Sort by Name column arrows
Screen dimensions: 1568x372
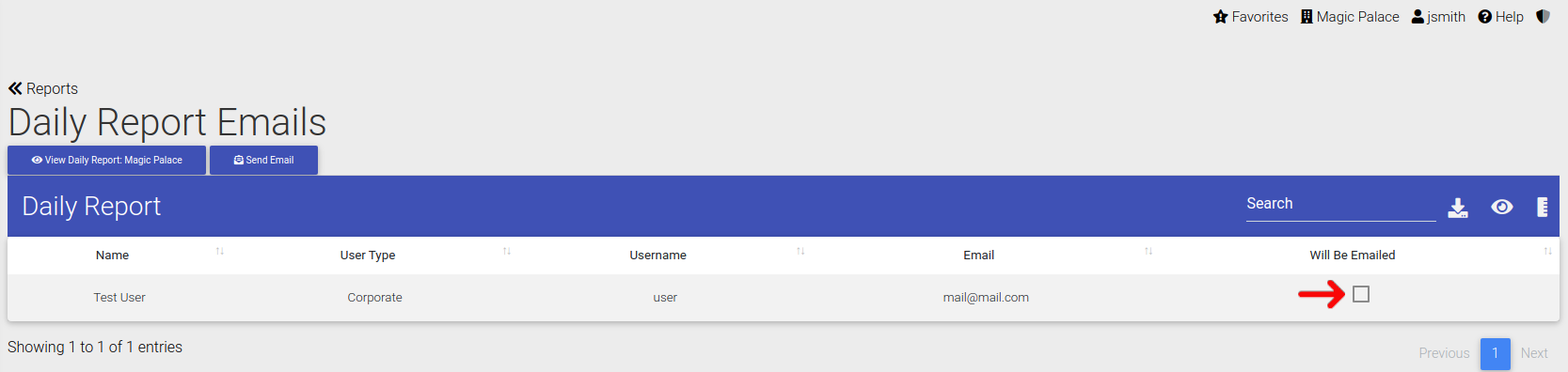pyautogui.click(x=220, y=251)
